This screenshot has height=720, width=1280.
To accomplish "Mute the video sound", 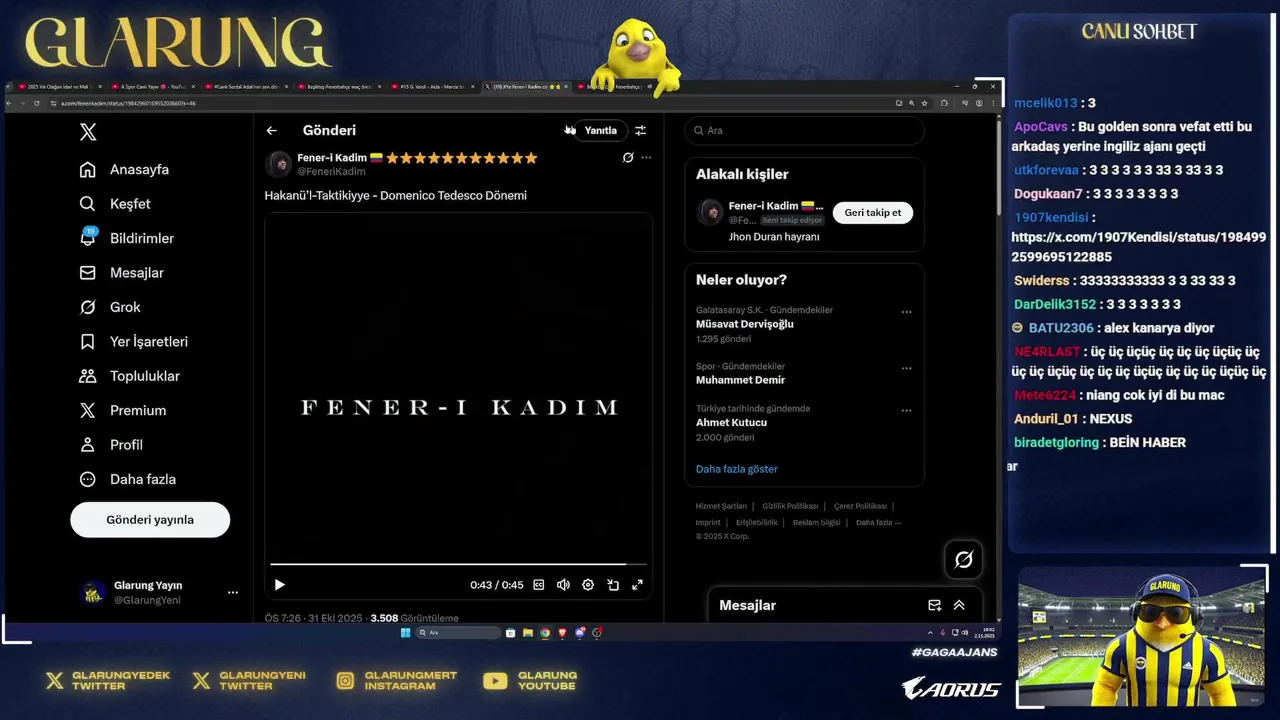I will pyautogui.click(x=563, y=585).
